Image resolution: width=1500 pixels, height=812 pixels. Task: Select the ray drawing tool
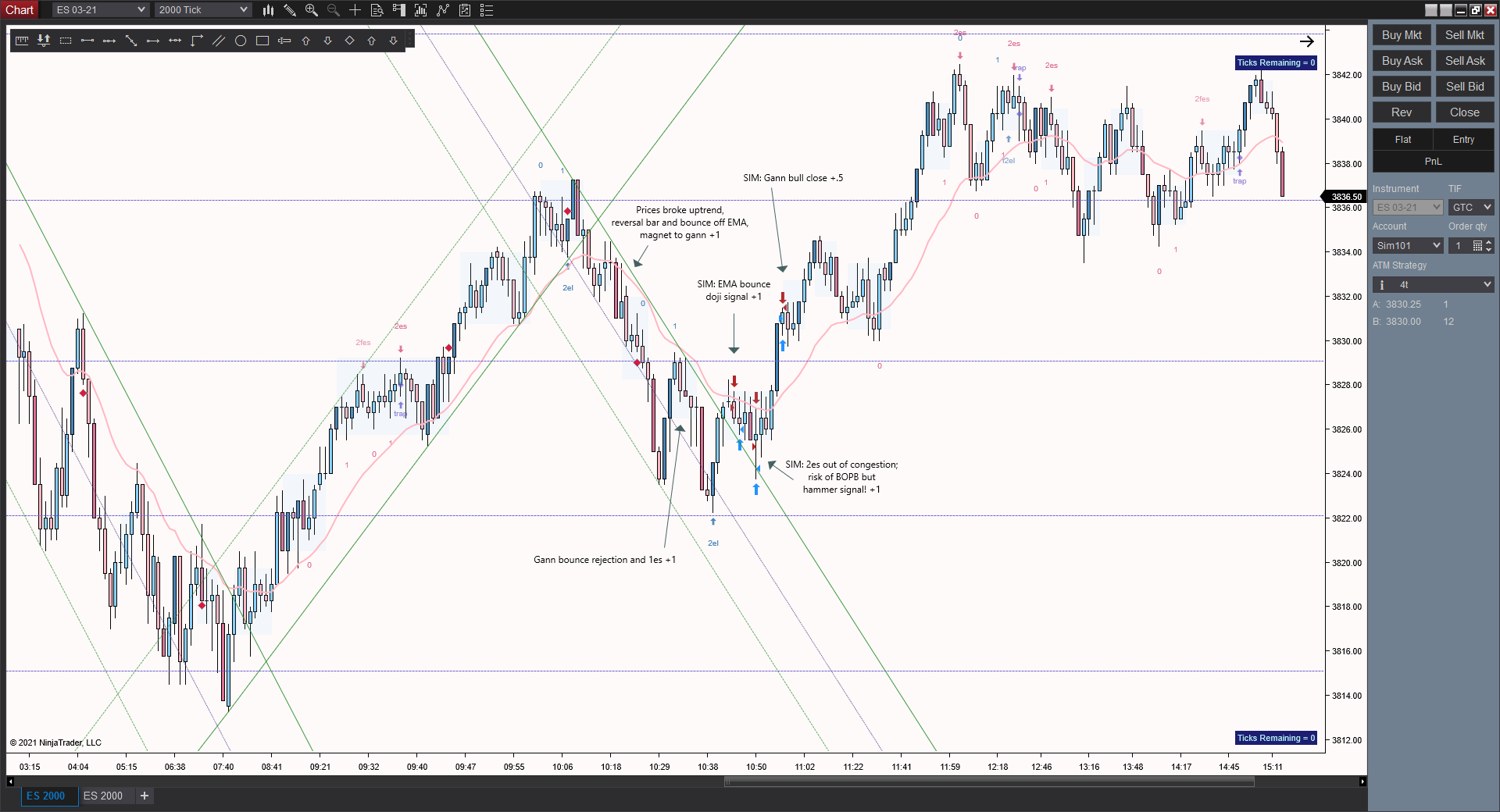[x=109, y=41]
